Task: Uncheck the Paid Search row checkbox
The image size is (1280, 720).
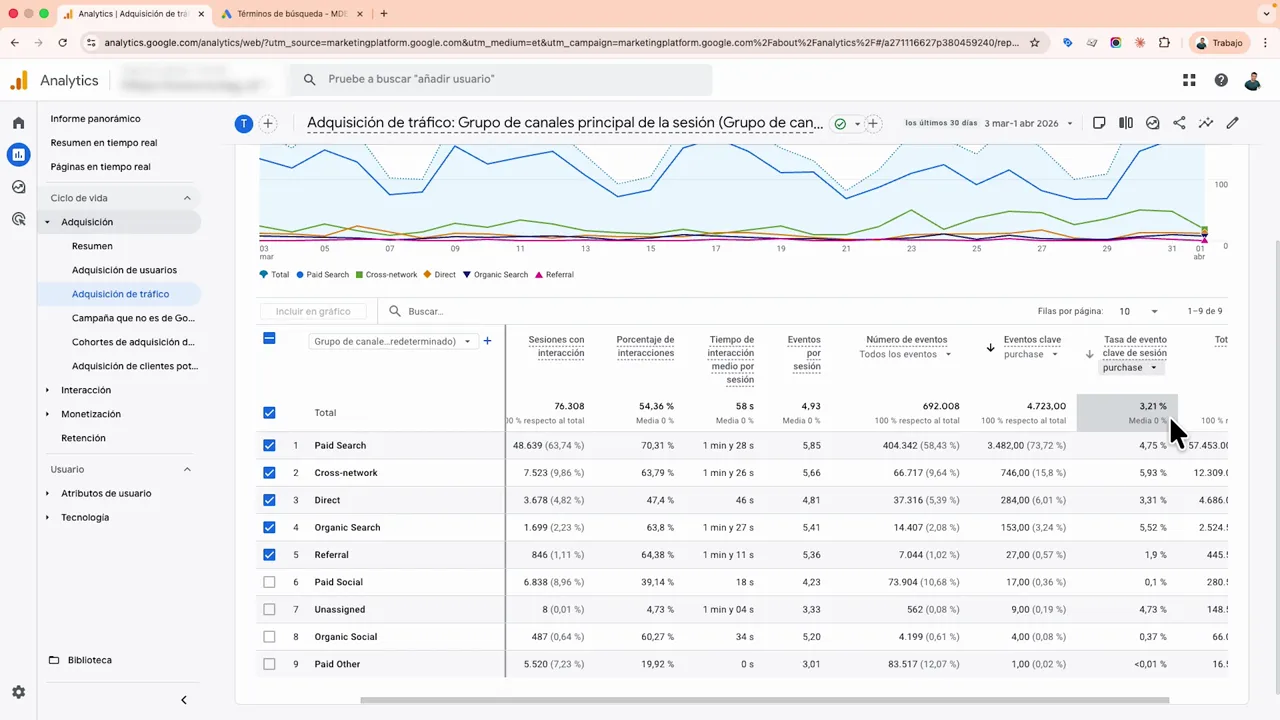Action: pyautogui.click(x=269, y=445)
